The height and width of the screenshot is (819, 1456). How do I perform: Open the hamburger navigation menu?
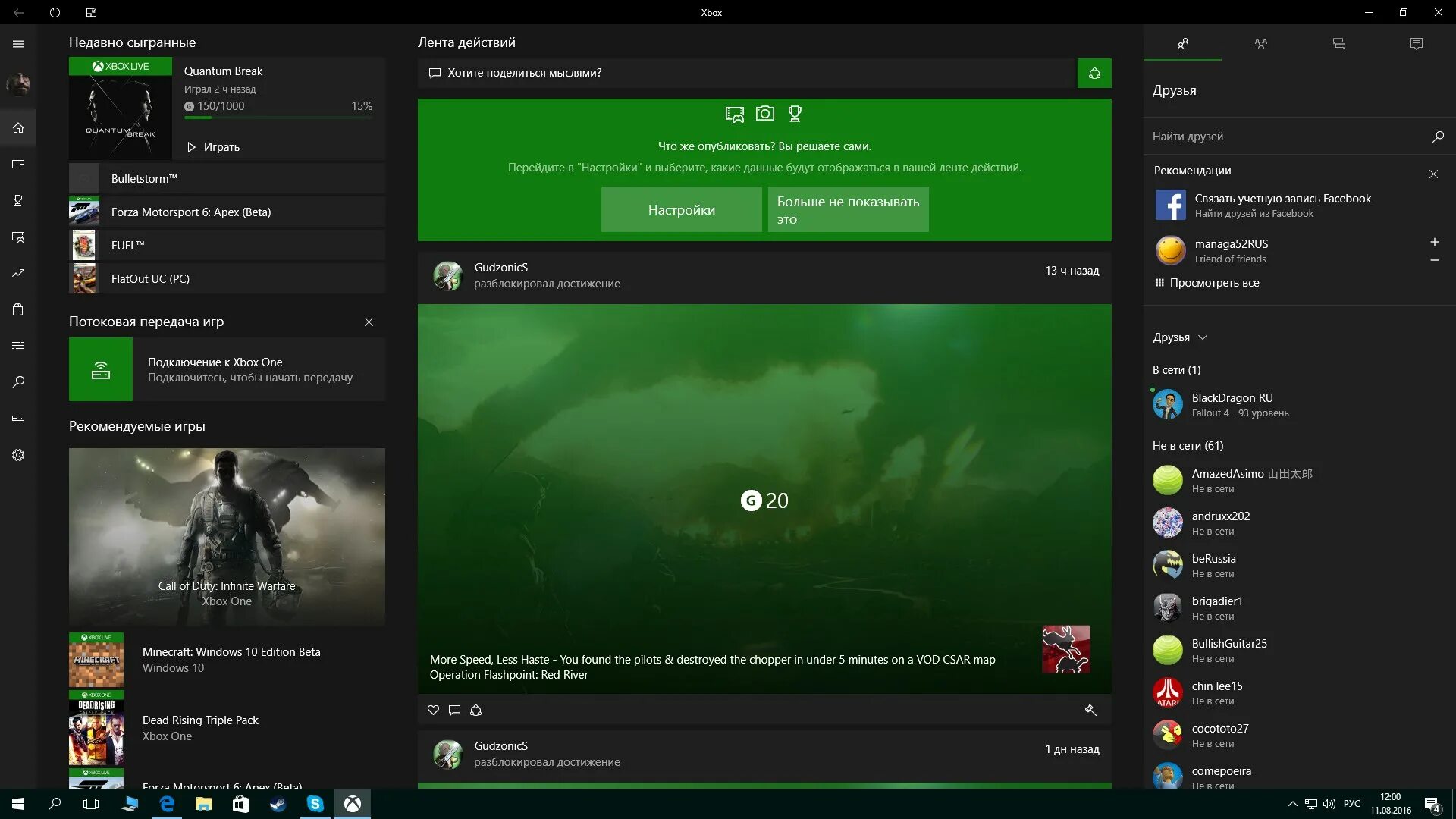pos(18,44)
